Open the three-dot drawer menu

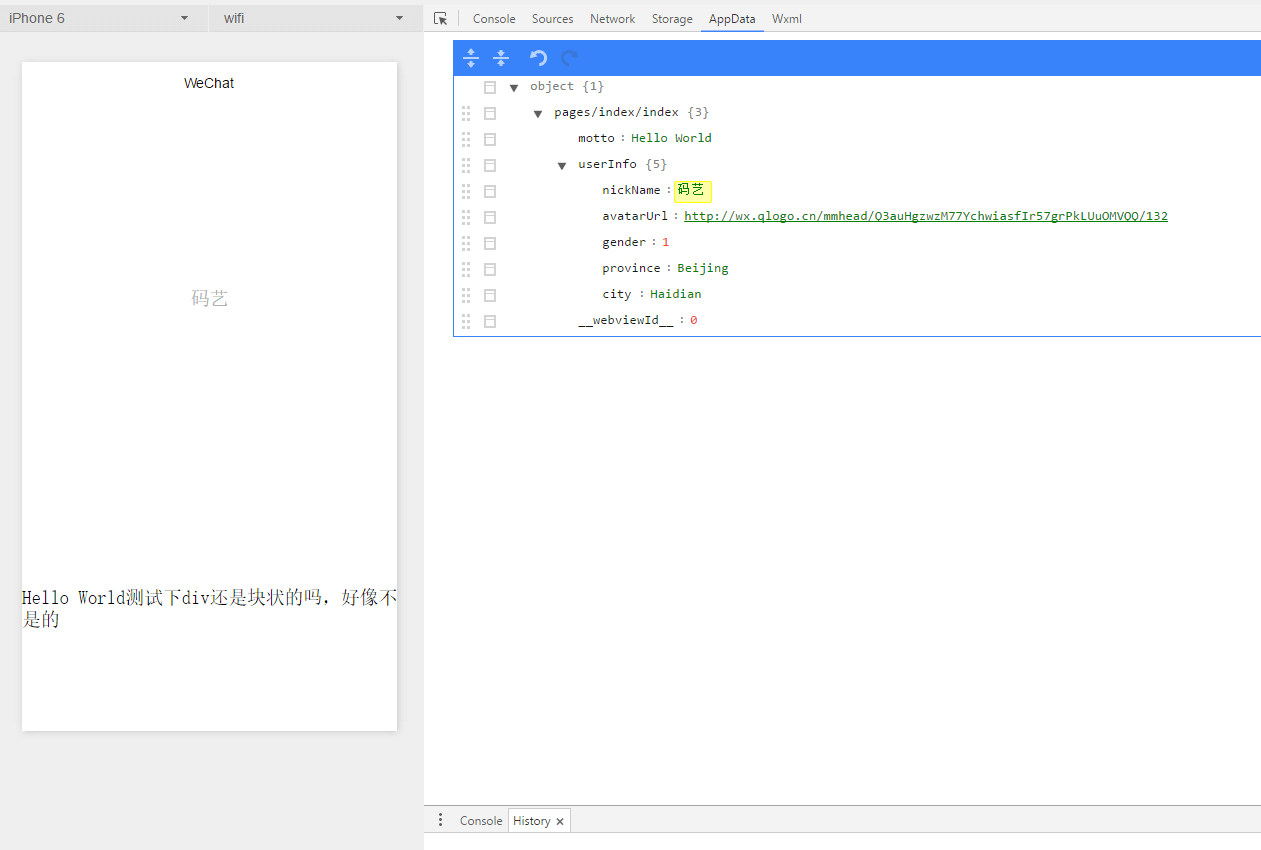[x=440, y=820]
